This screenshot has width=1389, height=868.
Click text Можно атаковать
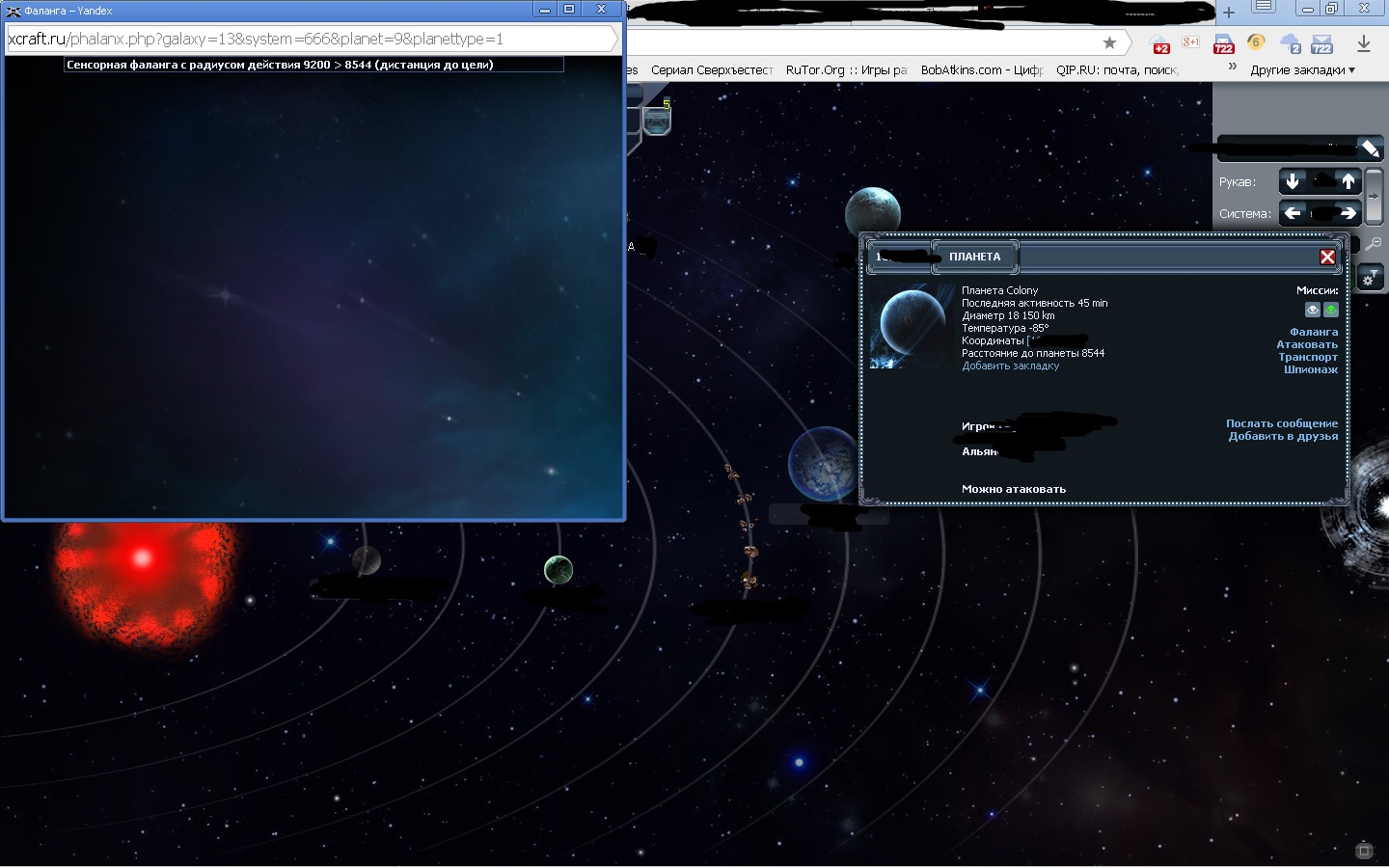(x=1014, y=489)
